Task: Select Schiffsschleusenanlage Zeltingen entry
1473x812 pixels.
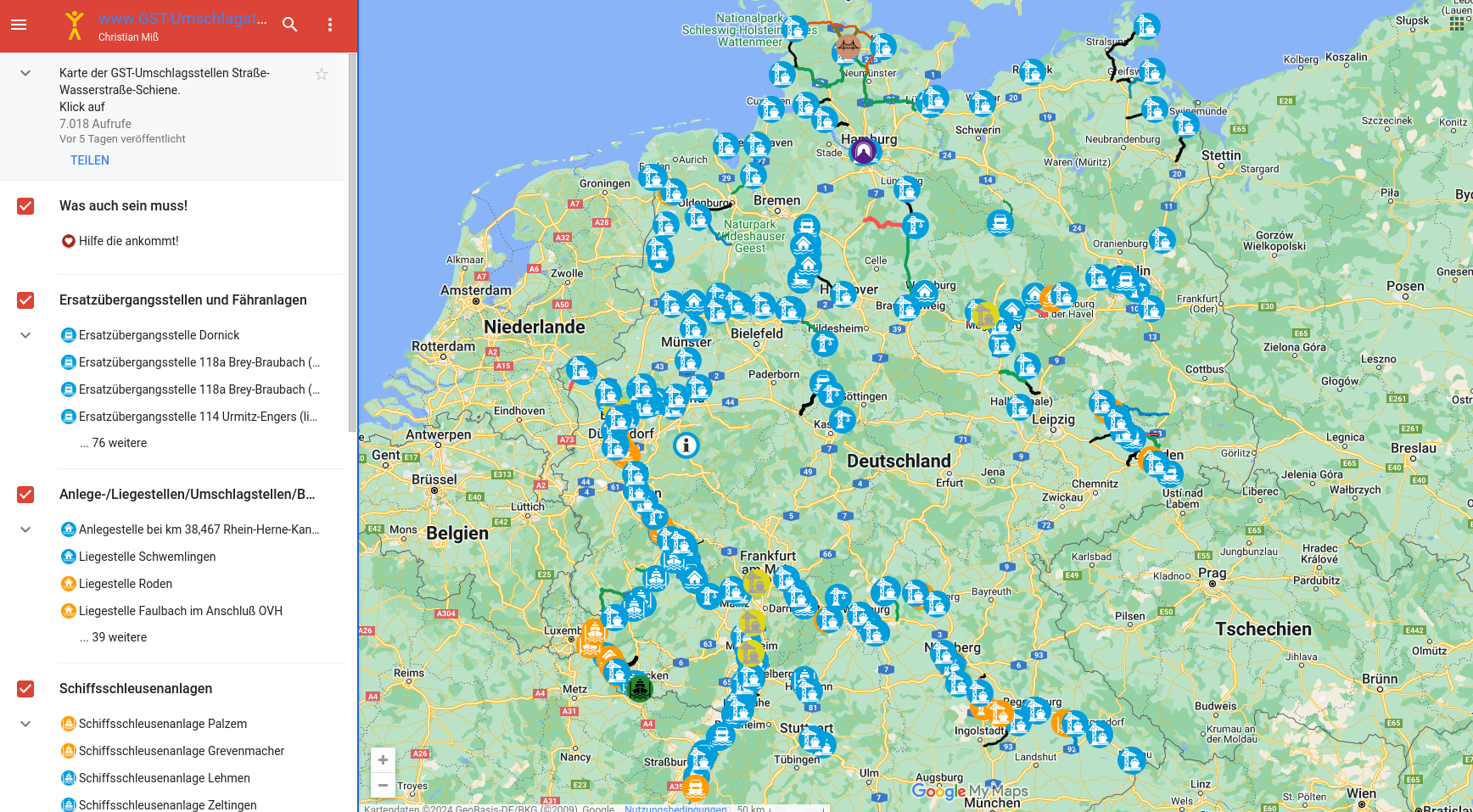Action: [168, 805]
